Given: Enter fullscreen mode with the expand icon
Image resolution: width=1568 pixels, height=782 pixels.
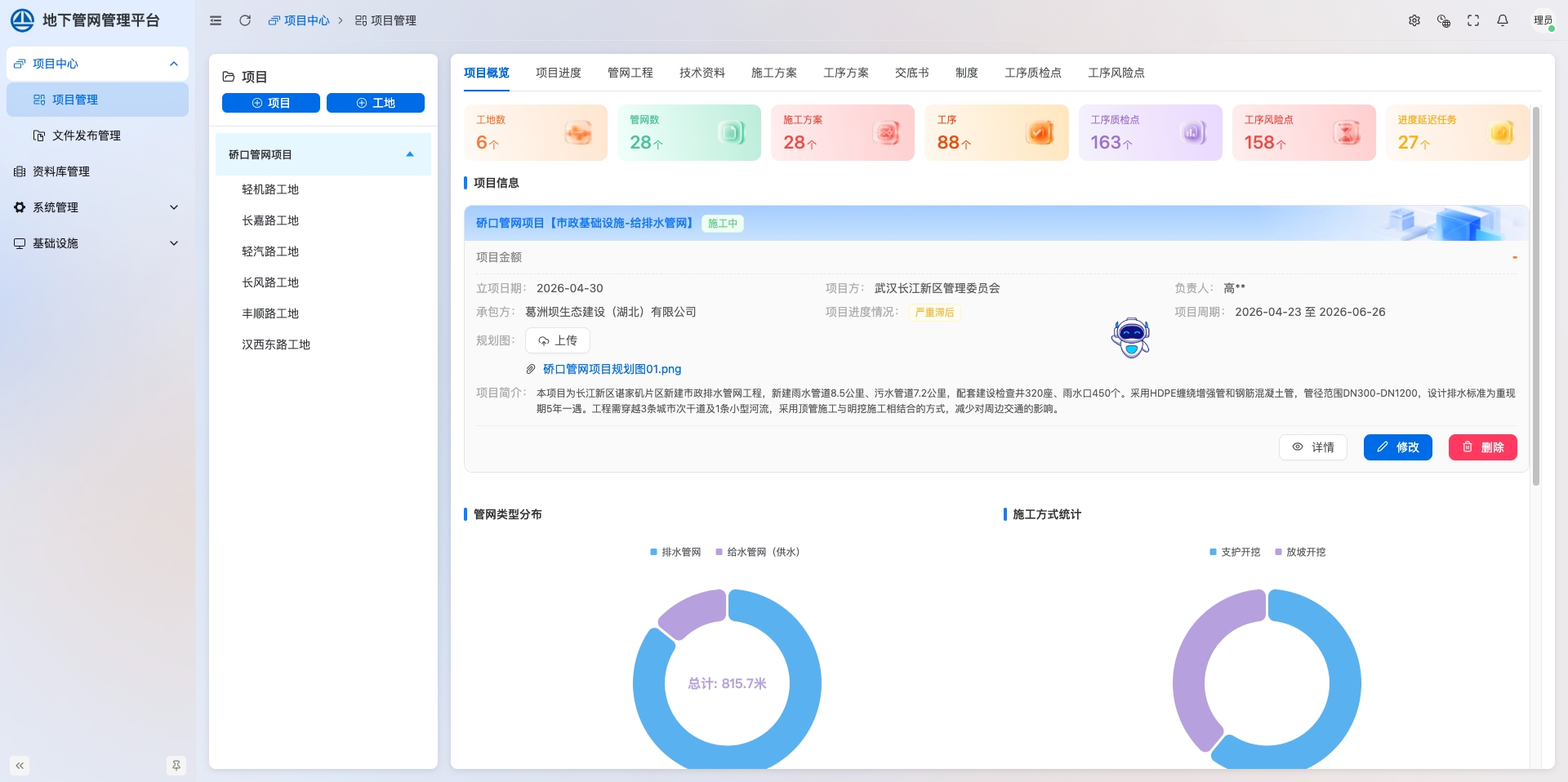Looking at the screenshot, I should tap(1473, 20).
